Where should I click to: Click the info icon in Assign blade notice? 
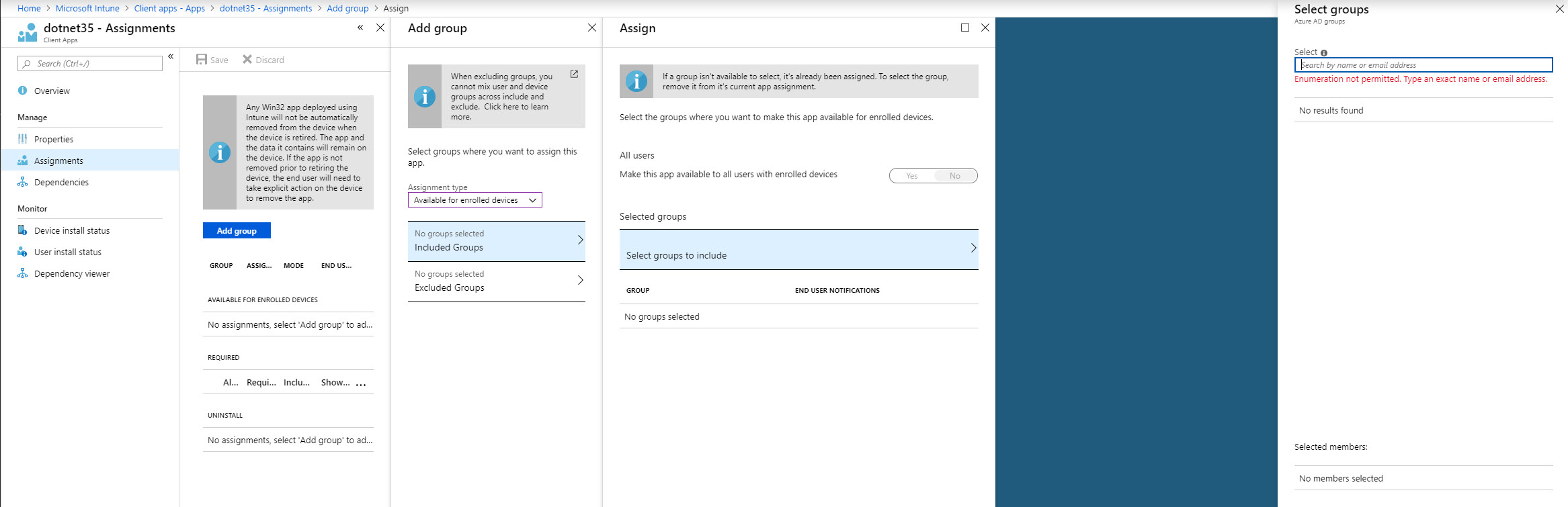pos(636,81)
